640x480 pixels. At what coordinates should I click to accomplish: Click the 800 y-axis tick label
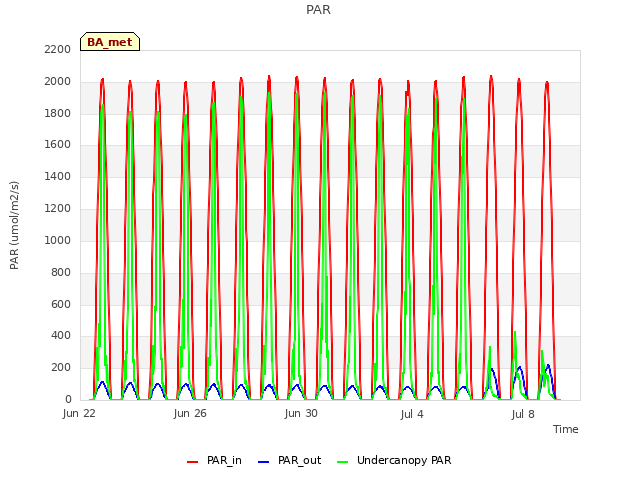[61, 272]
